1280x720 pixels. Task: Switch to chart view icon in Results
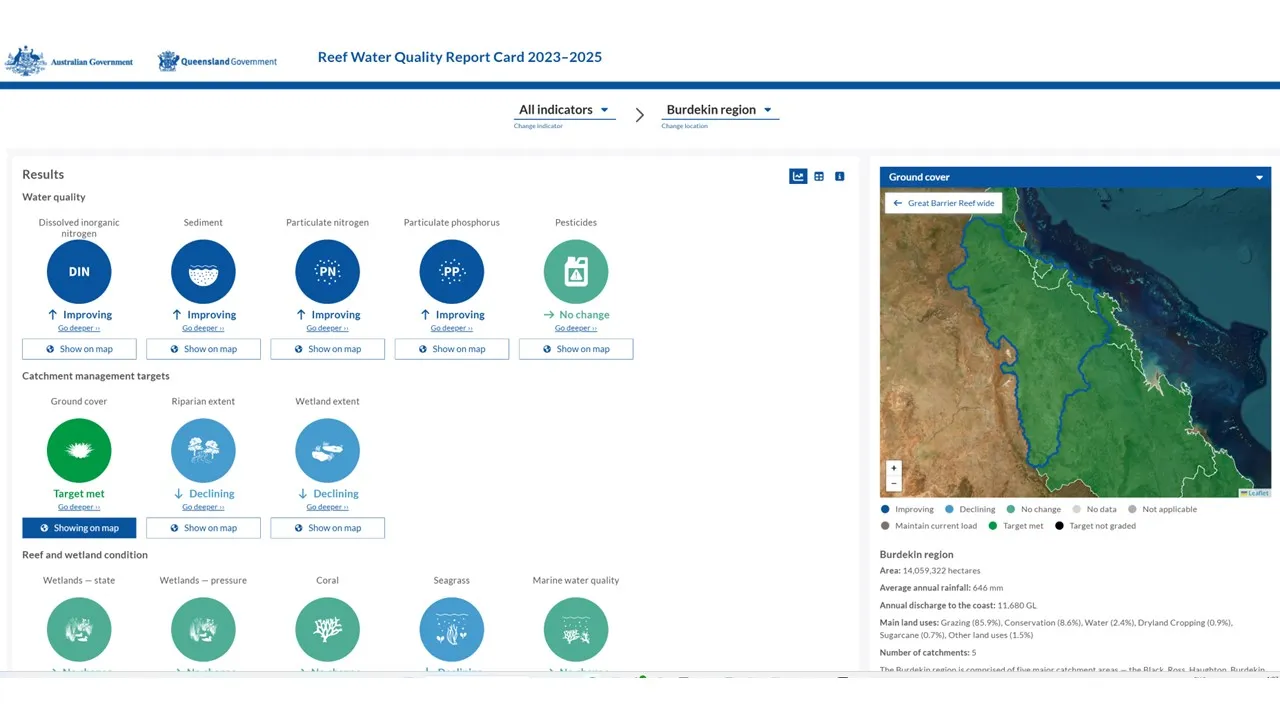point(798,176)
